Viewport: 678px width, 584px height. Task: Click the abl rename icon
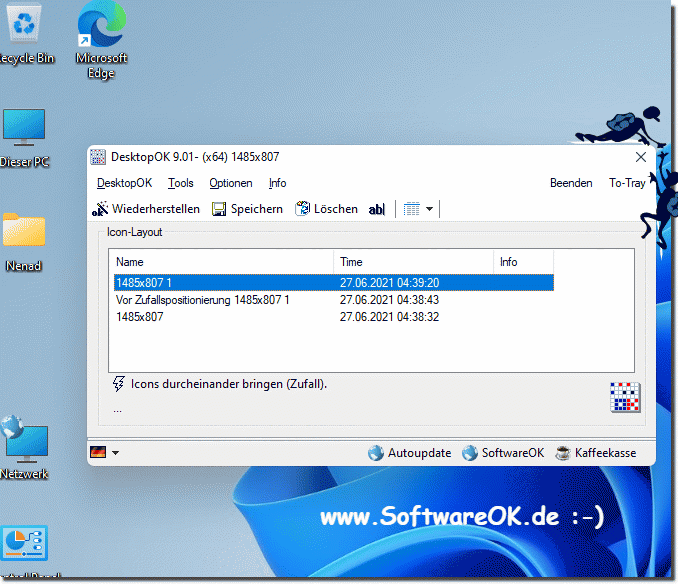[x=377, y=209]
